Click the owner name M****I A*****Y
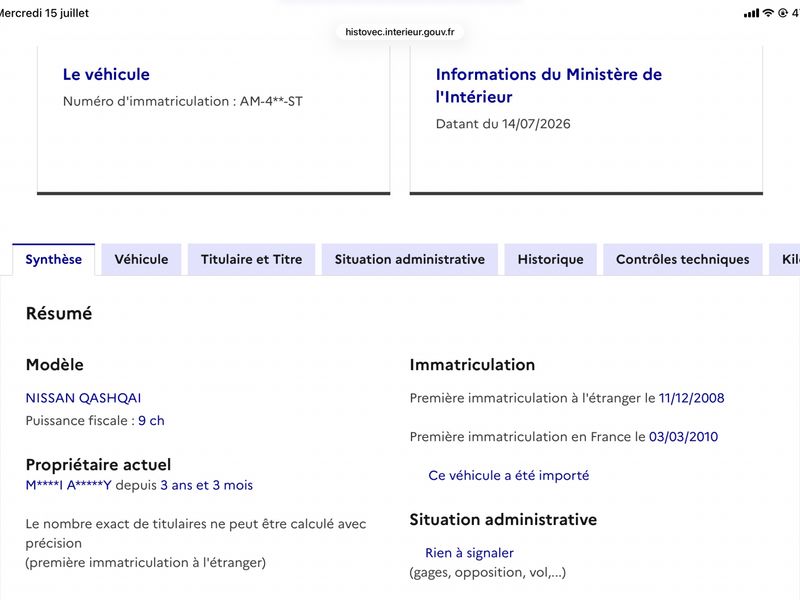800x600 pixels. tap(68, 485)
